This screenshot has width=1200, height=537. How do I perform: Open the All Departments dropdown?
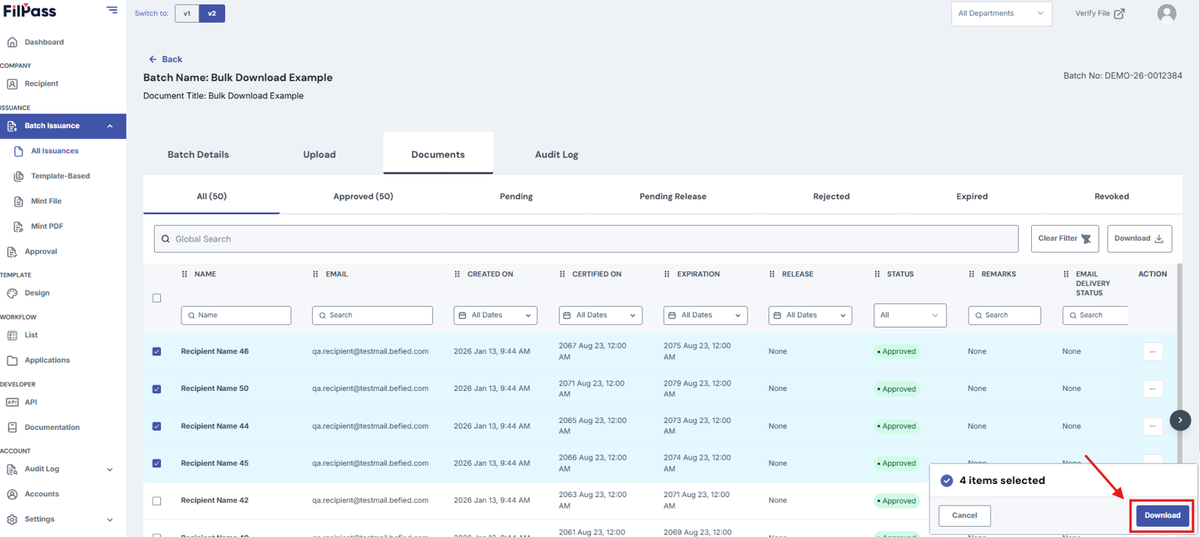(x=1001, y=13)
